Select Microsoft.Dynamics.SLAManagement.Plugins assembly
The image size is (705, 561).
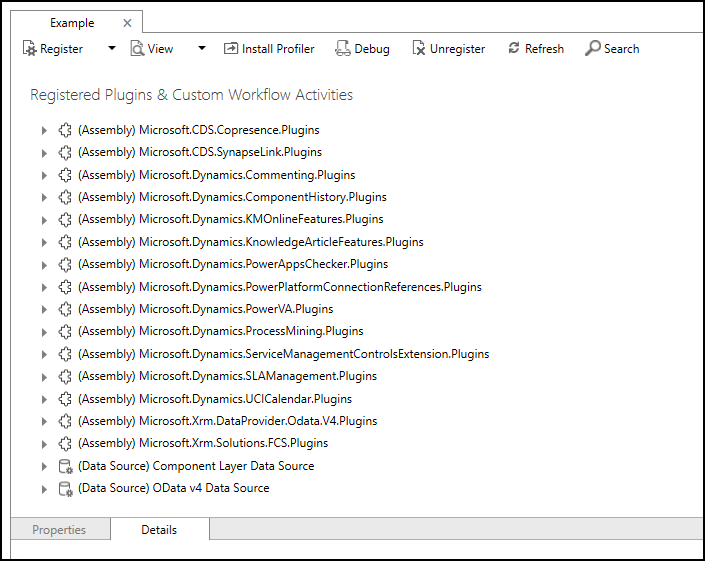[227, 376]
